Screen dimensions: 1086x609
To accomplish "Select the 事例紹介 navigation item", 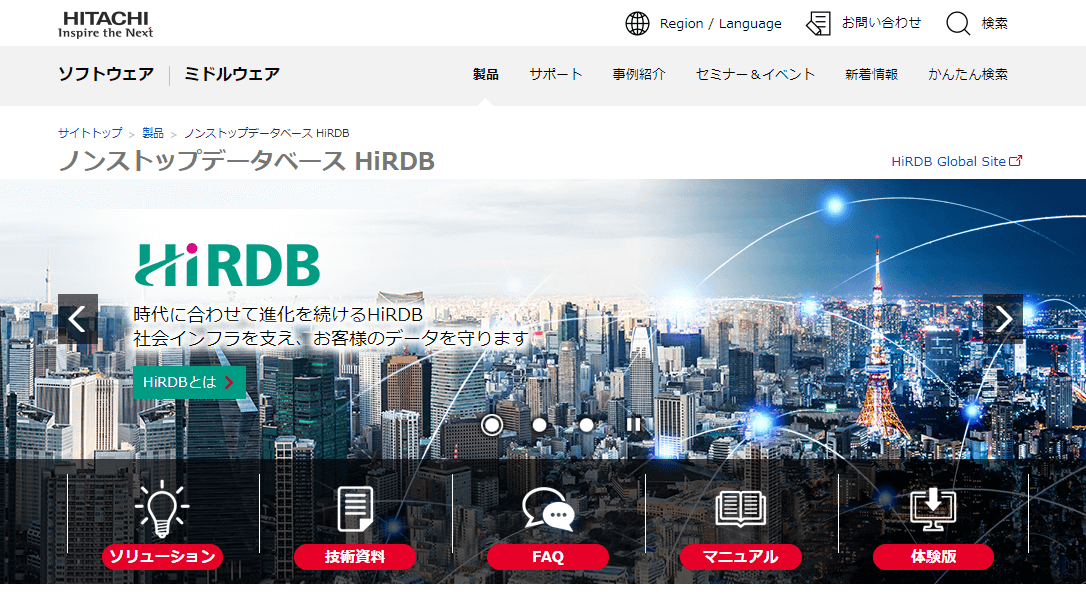I will pyautogui.click(x=639, y=74).
